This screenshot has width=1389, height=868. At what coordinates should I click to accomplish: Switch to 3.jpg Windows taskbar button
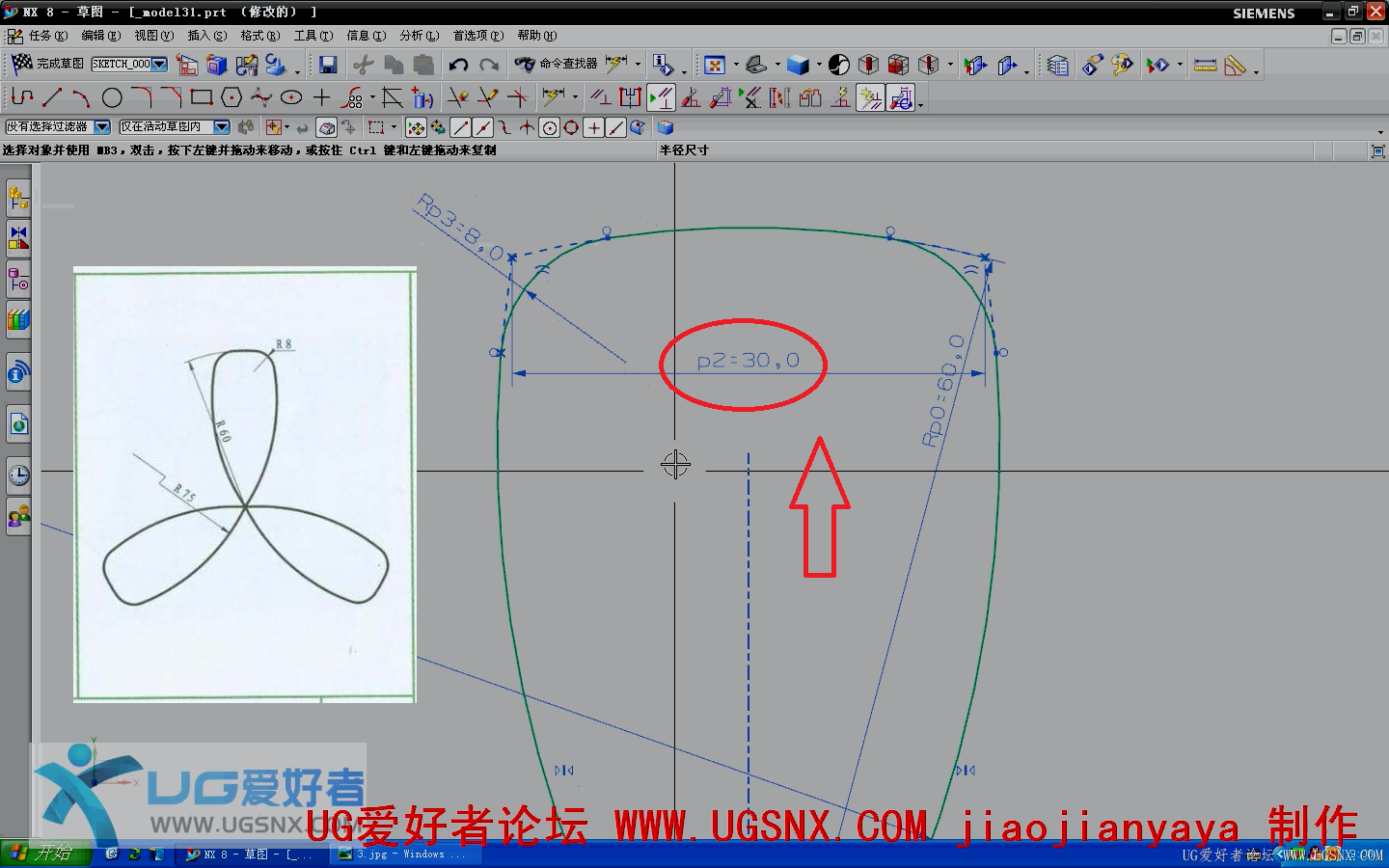tap(403, 854)
